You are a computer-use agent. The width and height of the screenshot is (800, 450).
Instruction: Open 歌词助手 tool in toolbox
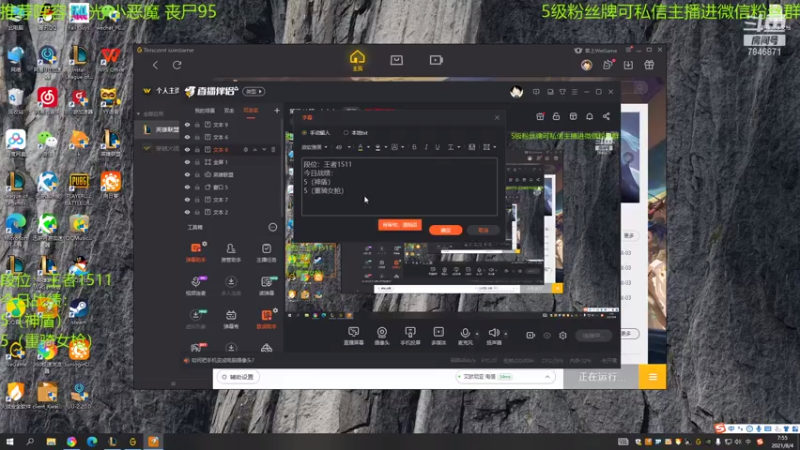click(x=266, y=319)
